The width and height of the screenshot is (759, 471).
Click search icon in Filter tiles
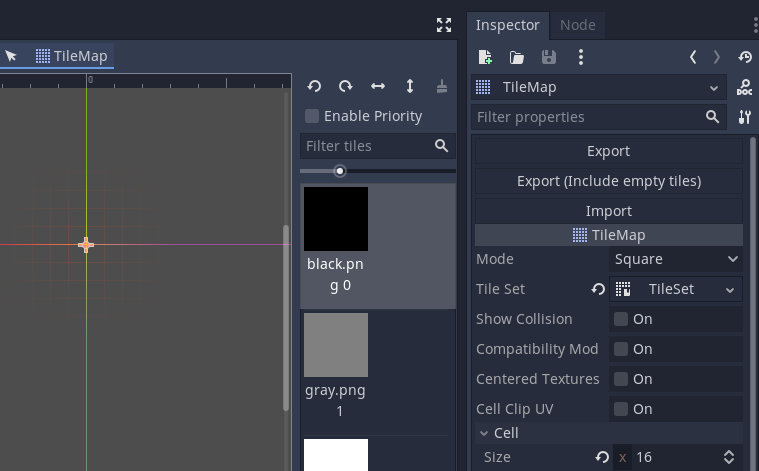[x=441, y=146]
